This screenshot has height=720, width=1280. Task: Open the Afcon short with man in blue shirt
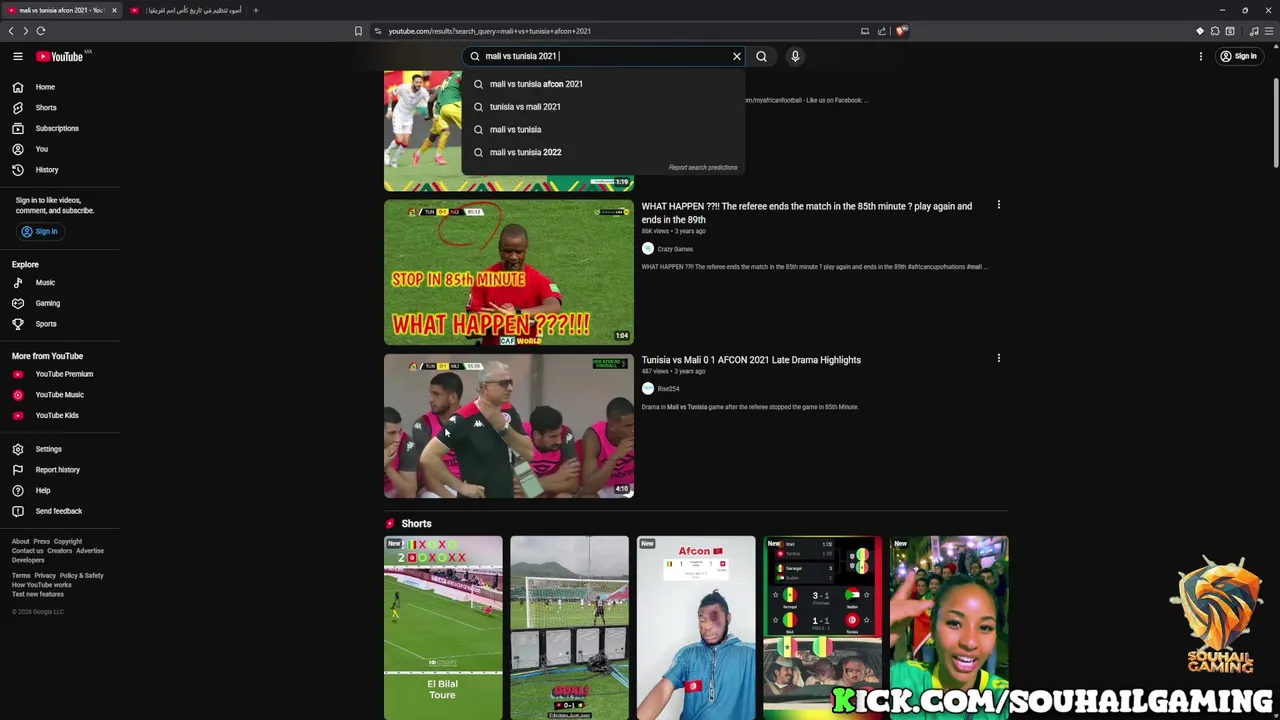(x=696, y=628)
